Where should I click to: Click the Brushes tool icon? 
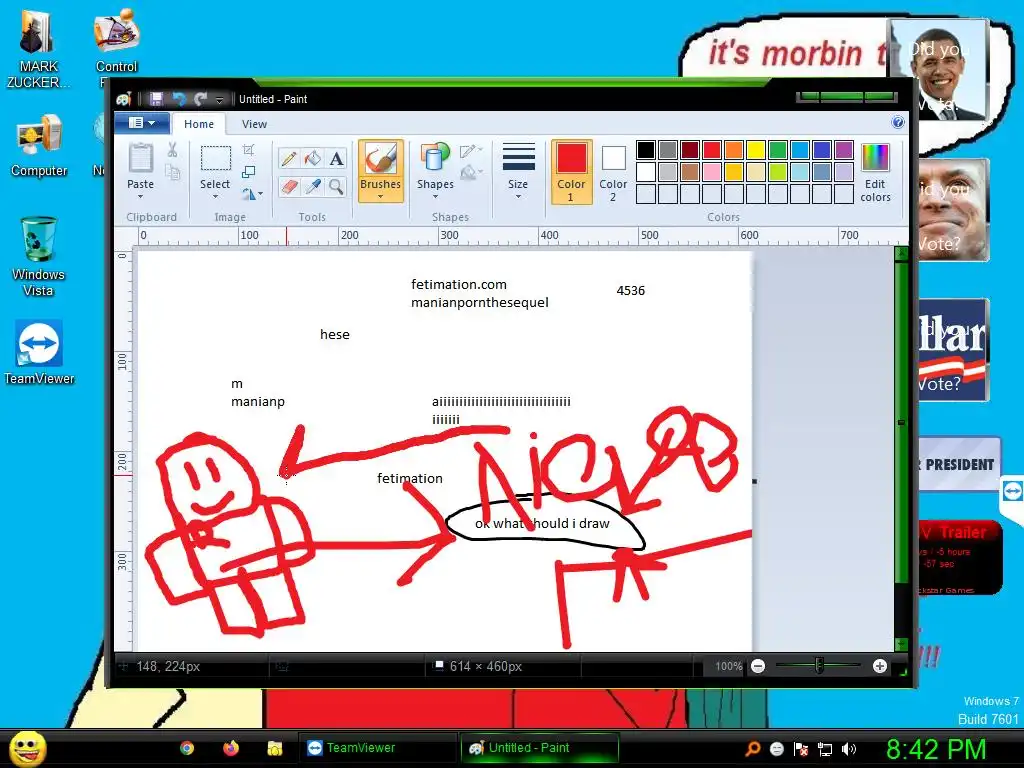(x=380, y=159)
